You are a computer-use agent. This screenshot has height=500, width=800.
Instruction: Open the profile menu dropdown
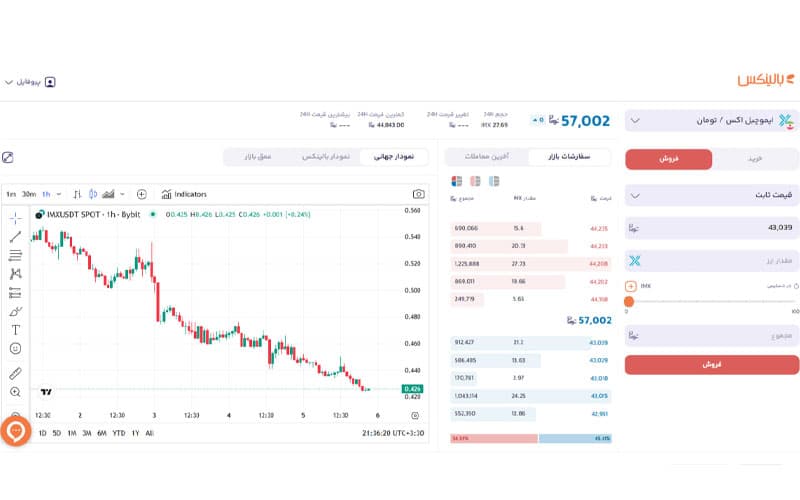30,81
